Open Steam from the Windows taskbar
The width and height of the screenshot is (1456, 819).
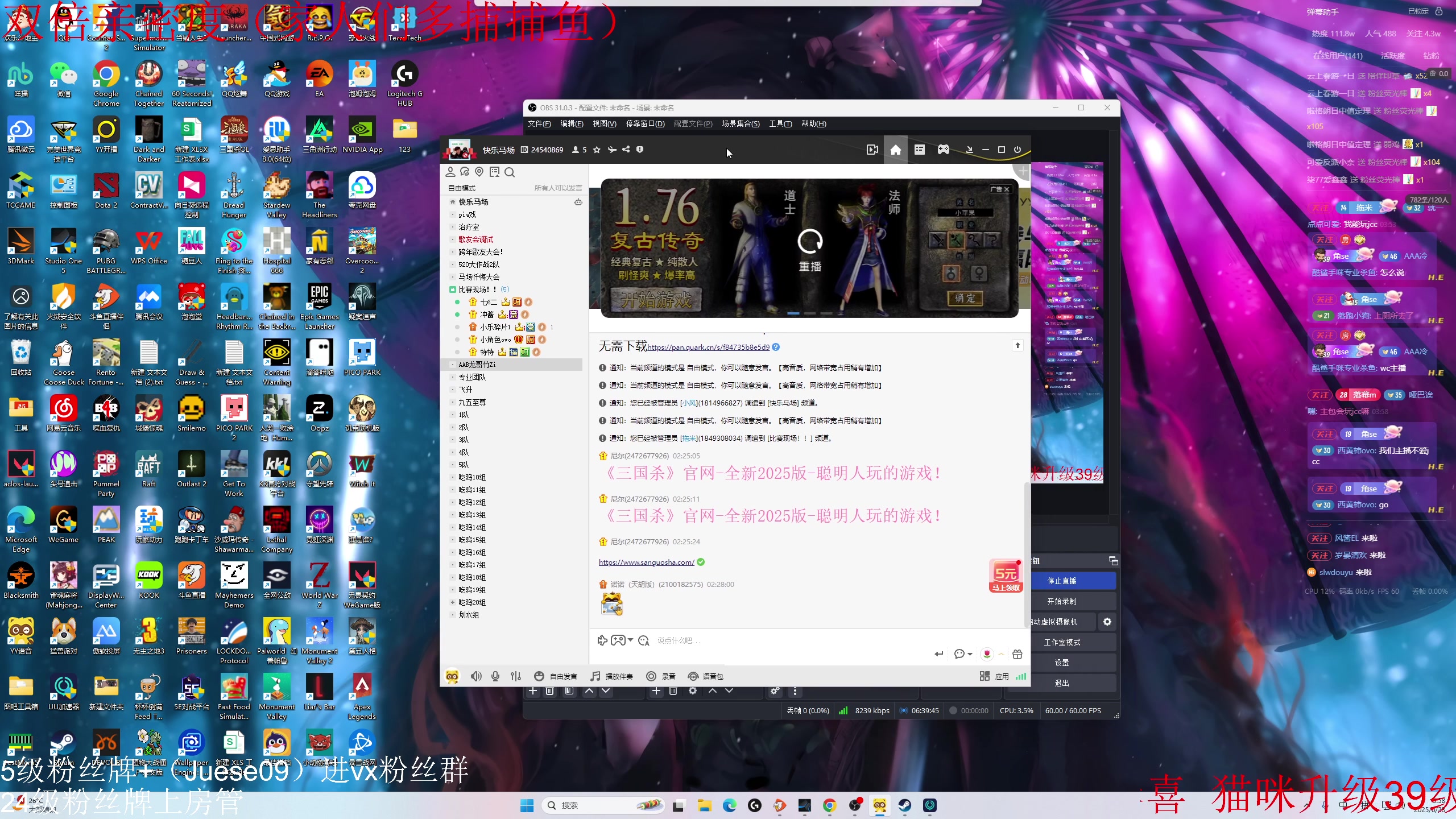904,805
